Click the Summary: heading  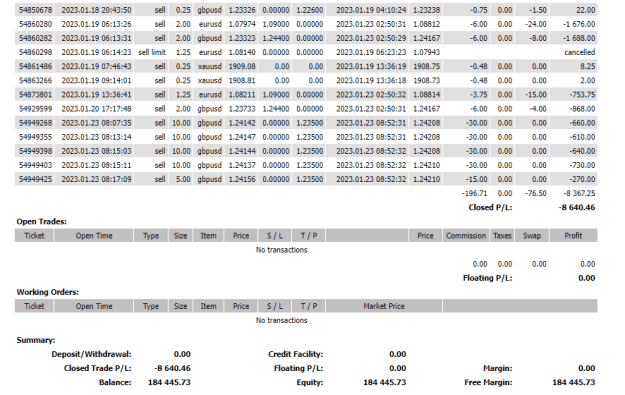click(35, 340)
